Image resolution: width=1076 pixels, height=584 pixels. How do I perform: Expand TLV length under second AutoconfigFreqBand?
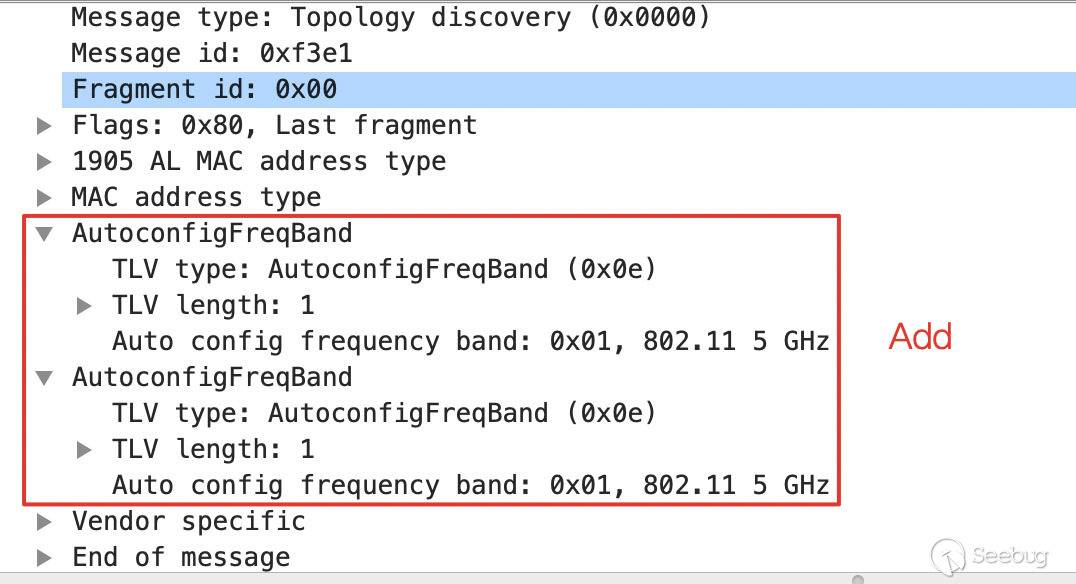coord(84,450)
